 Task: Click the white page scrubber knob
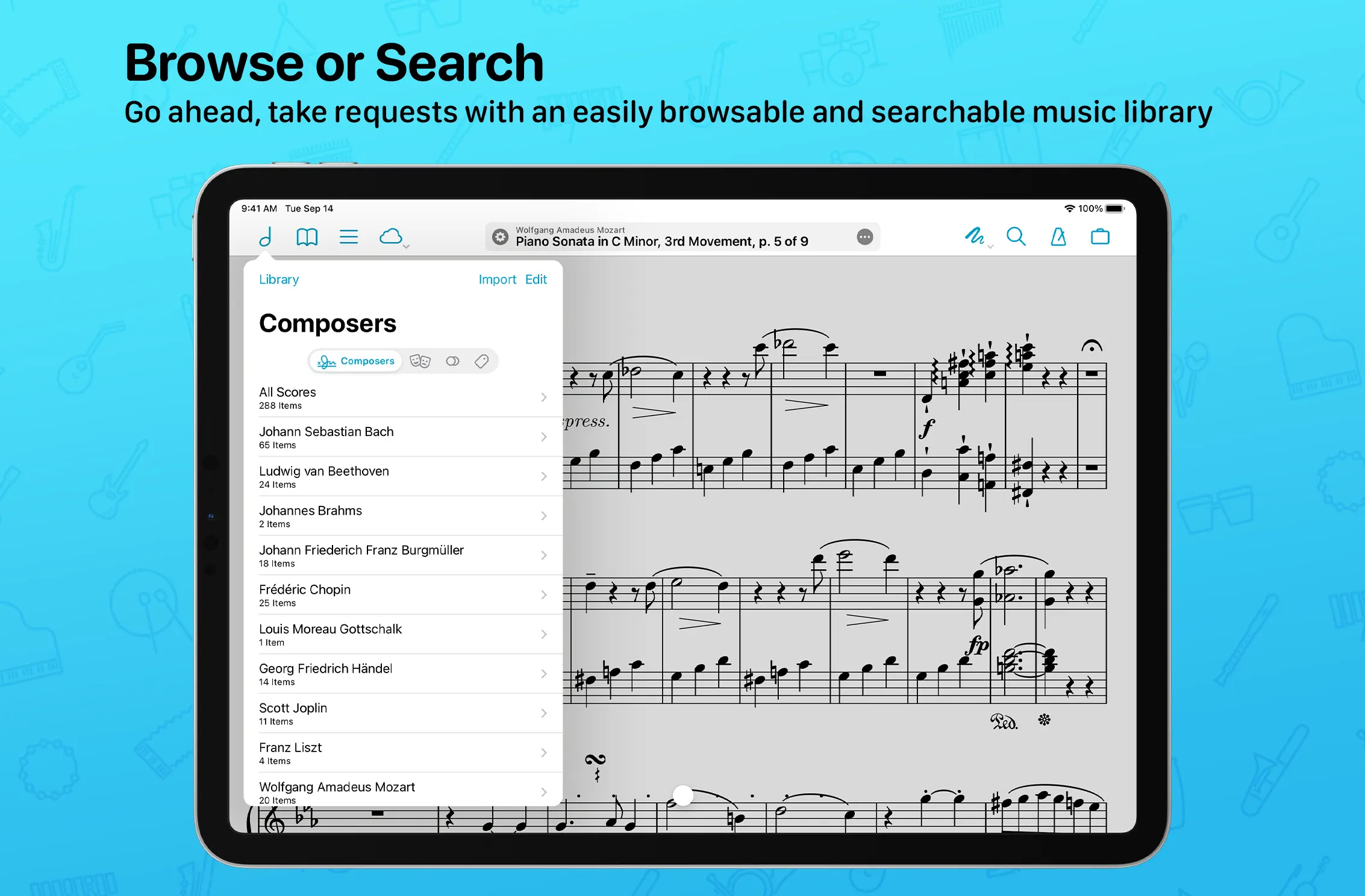(x=682, y=795)
